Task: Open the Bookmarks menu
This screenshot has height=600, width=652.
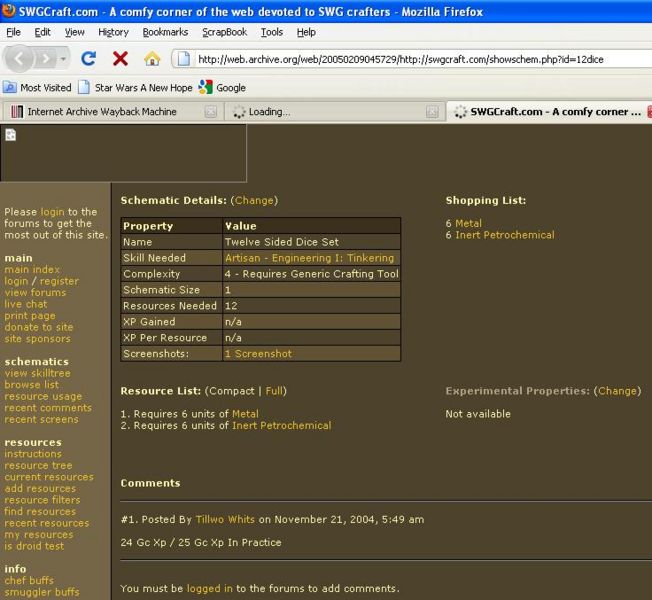Action: click(x=163, y=32)
